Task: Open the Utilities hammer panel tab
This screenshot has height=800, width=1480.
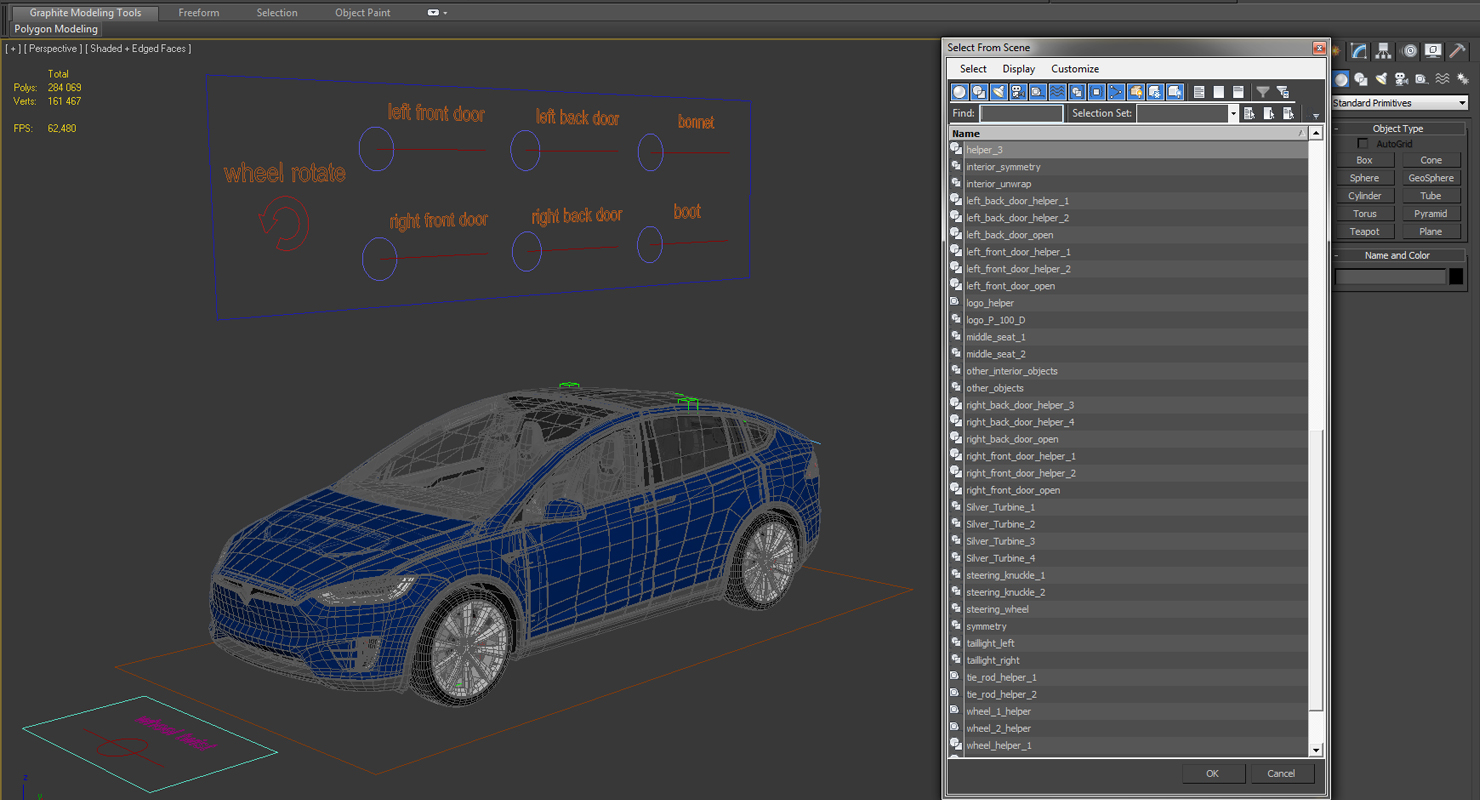Action: pos(1457,51)
